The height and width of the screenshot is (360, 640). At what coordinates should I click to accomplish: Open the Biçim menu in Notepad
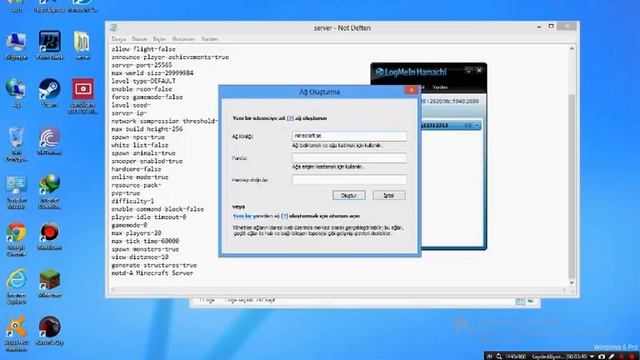(160, 39)
